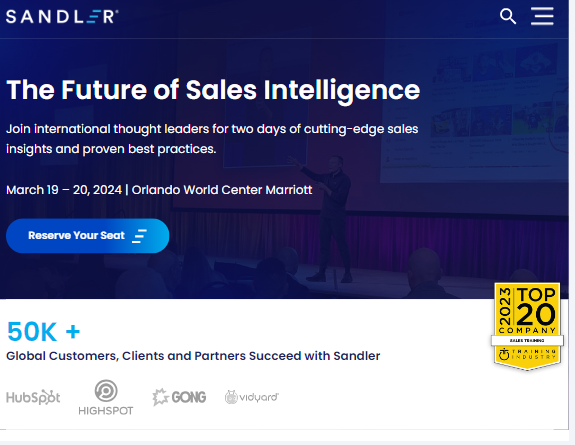Click the 50K + statistic

pyautogui.click(x=43, y=331)
